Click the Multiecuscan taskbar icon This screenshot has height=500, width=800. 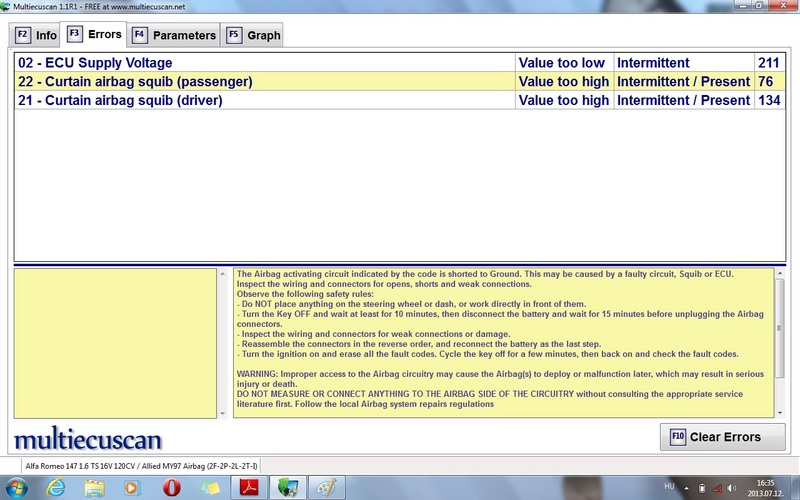point(288,488)
